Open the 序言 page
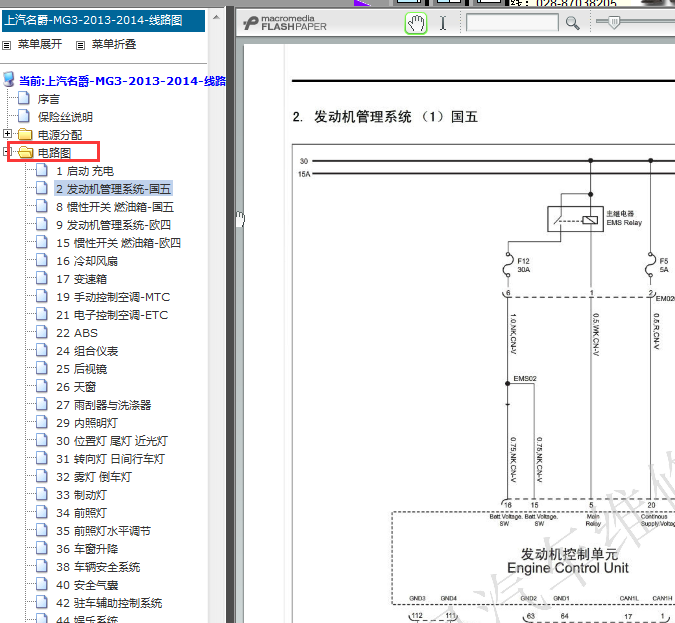The image size is (675, 623). [48, 99]
